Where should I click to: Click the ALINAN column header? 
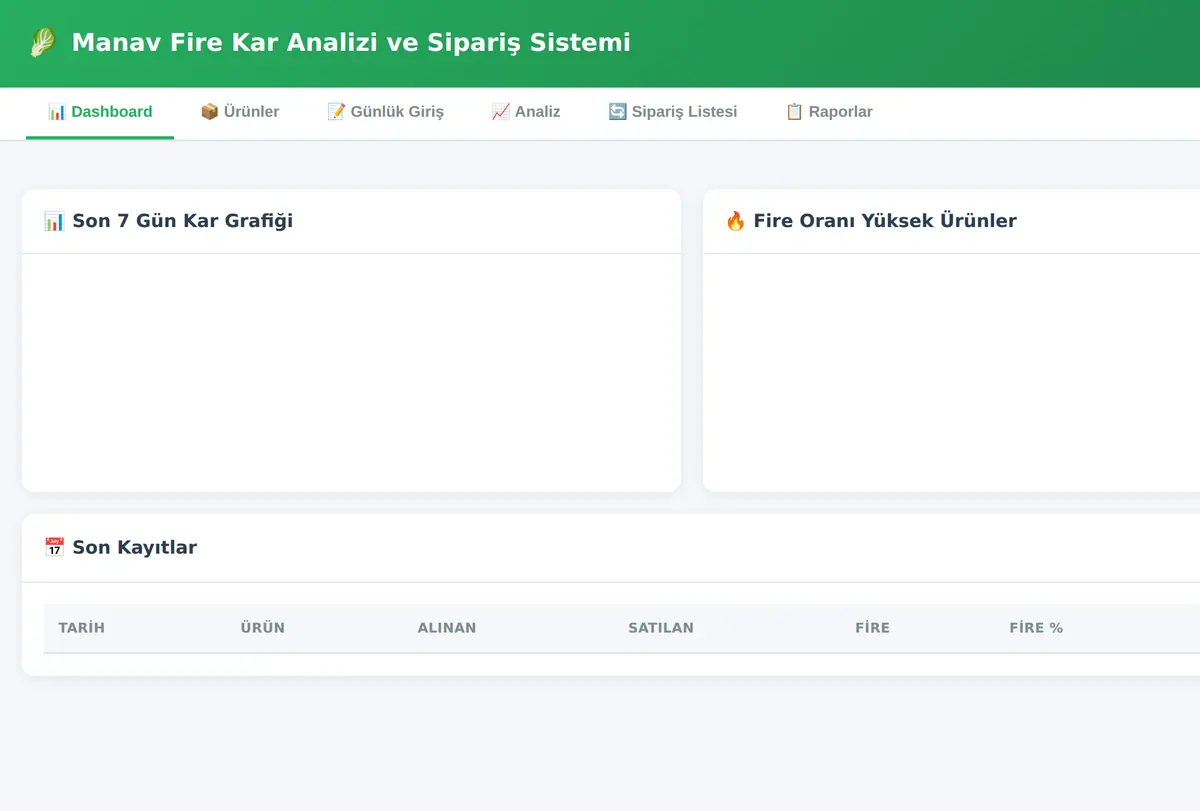447,628
